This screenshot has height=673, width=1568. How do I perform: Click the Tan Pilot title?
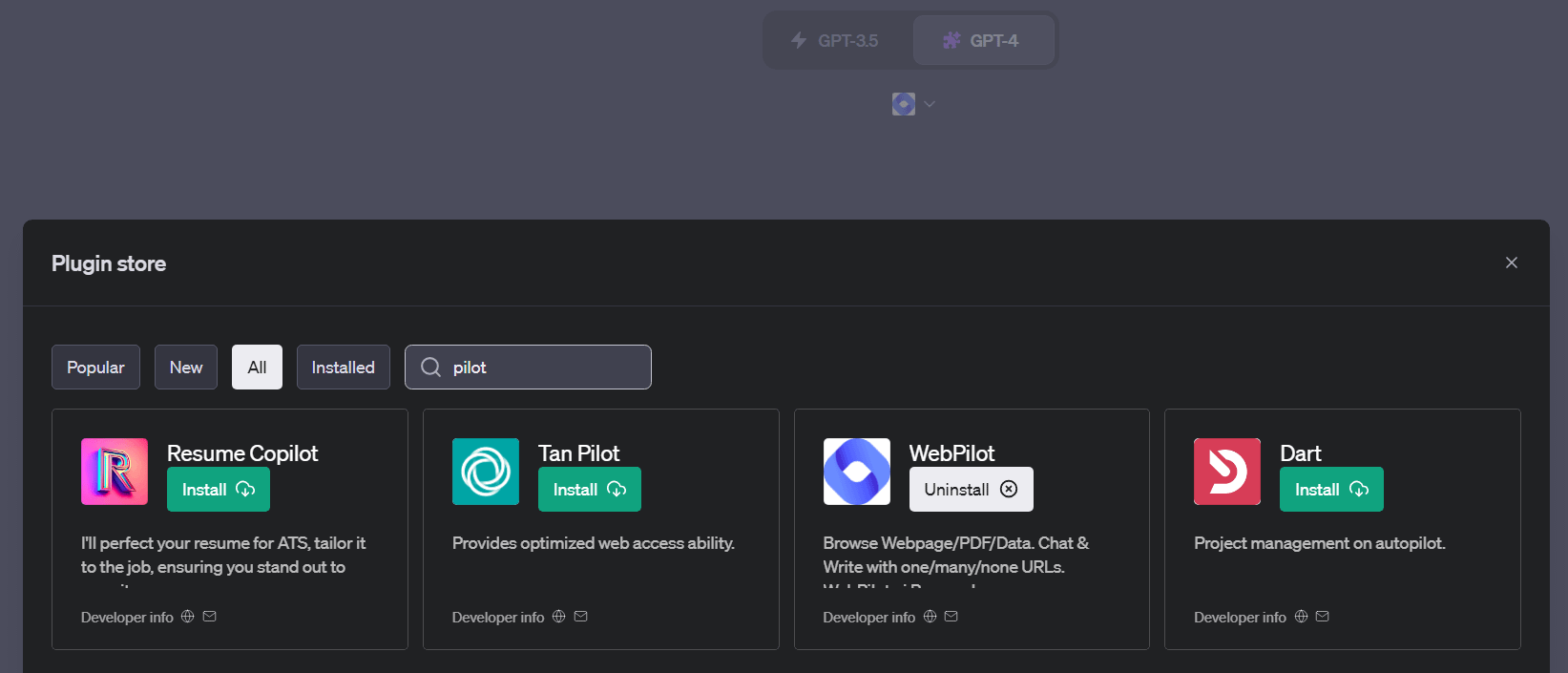coord(579,453)
